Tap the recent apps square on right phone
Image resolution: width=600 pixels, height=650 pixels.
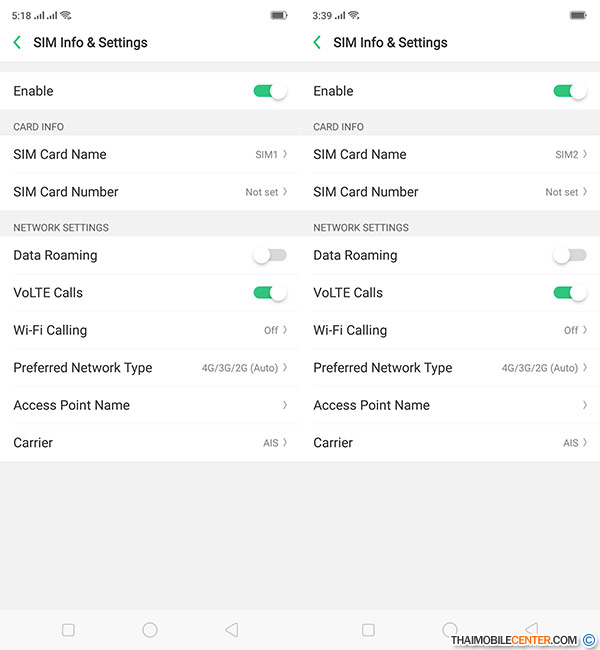click(x=368, y=630)
